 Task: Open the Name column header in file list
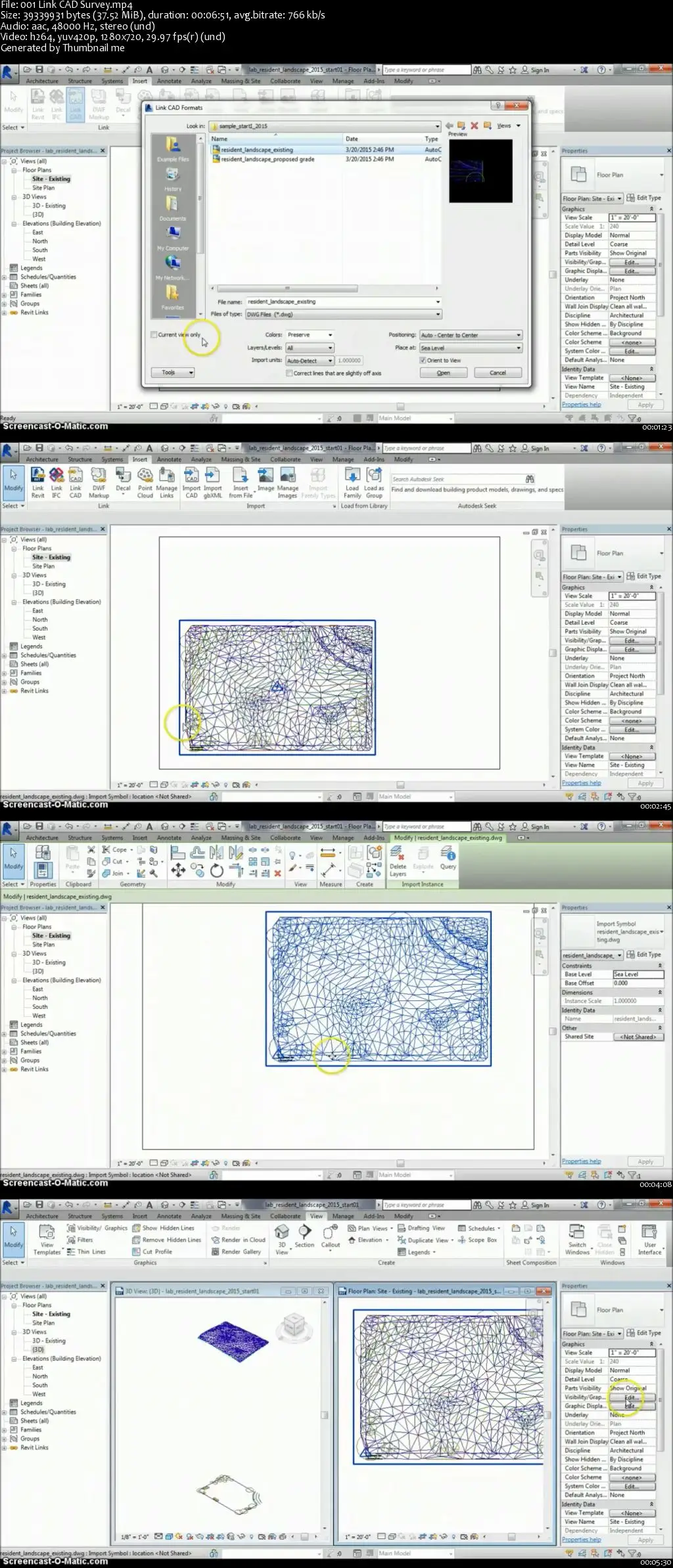[x=276, y=139]
